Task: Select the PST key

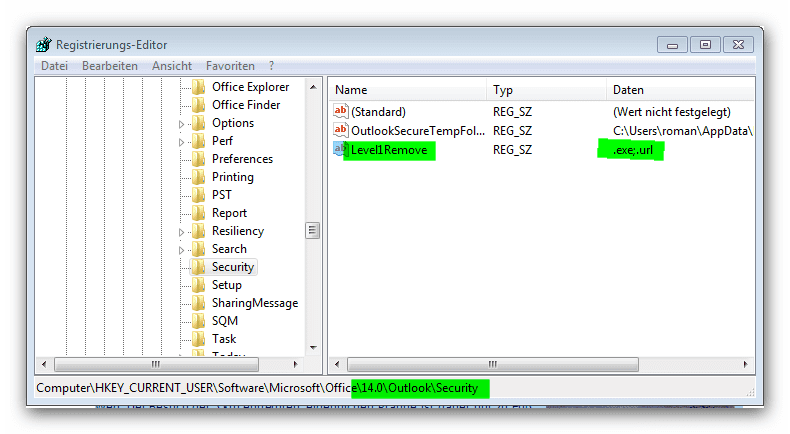Action: [x=222, y=195]
